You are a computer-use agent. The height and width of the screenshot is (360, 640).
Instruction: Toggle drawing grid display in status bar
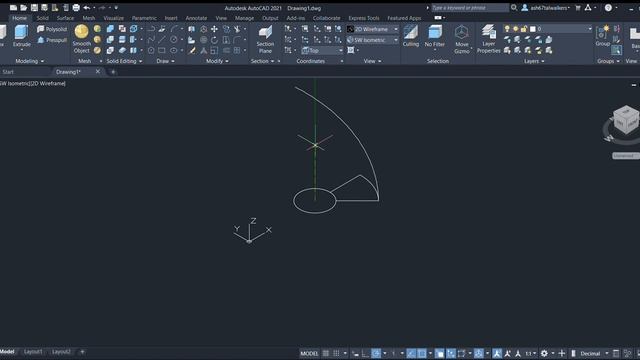[x=326, y=353]
